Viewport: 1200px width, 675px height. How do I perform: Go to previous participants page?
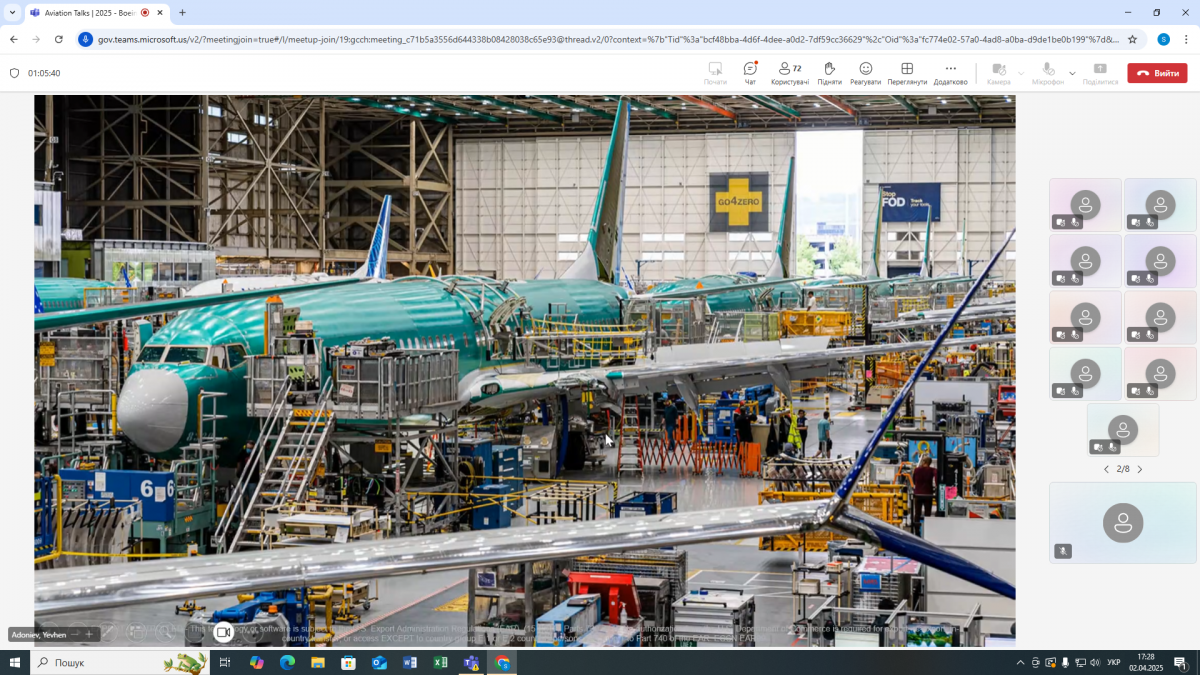pos(1106,469)
